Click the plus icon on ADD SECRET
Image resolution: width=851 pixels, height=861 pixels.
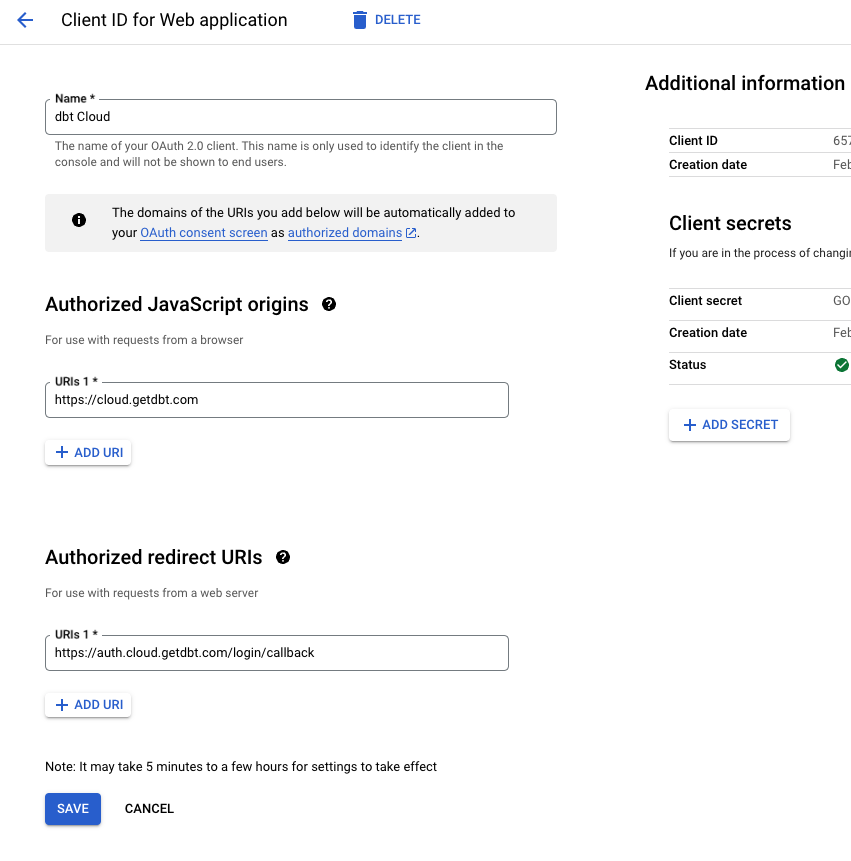(x=691, y=424)
